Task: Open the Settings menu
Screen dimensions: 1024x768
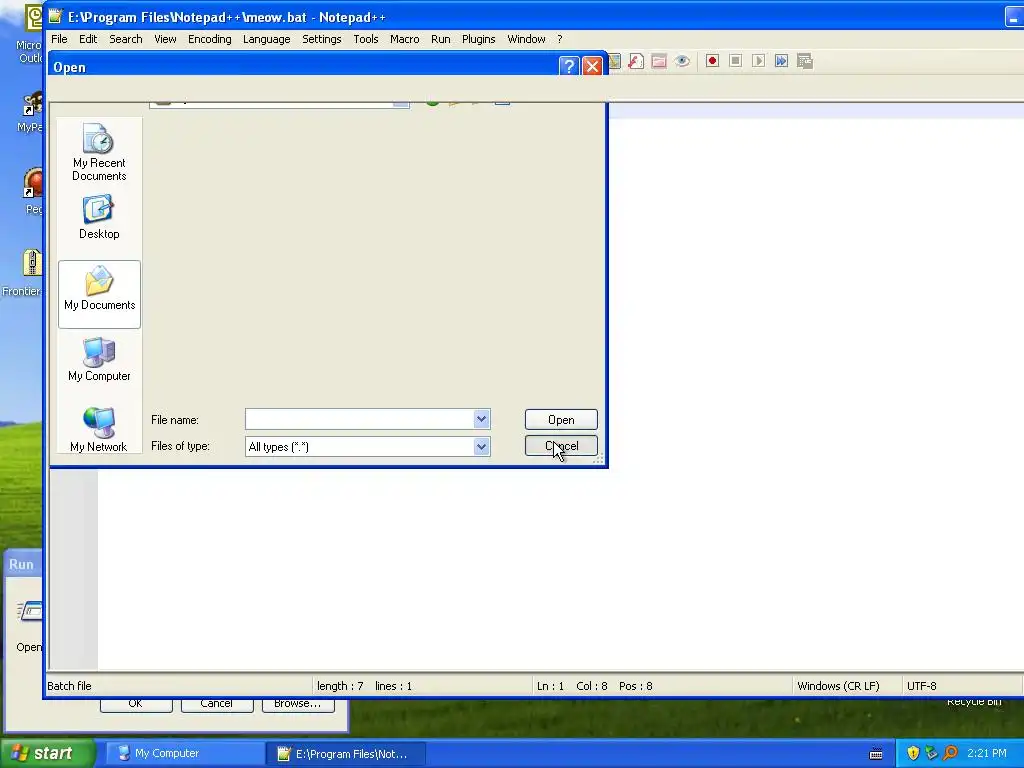Action: [322, 39]
